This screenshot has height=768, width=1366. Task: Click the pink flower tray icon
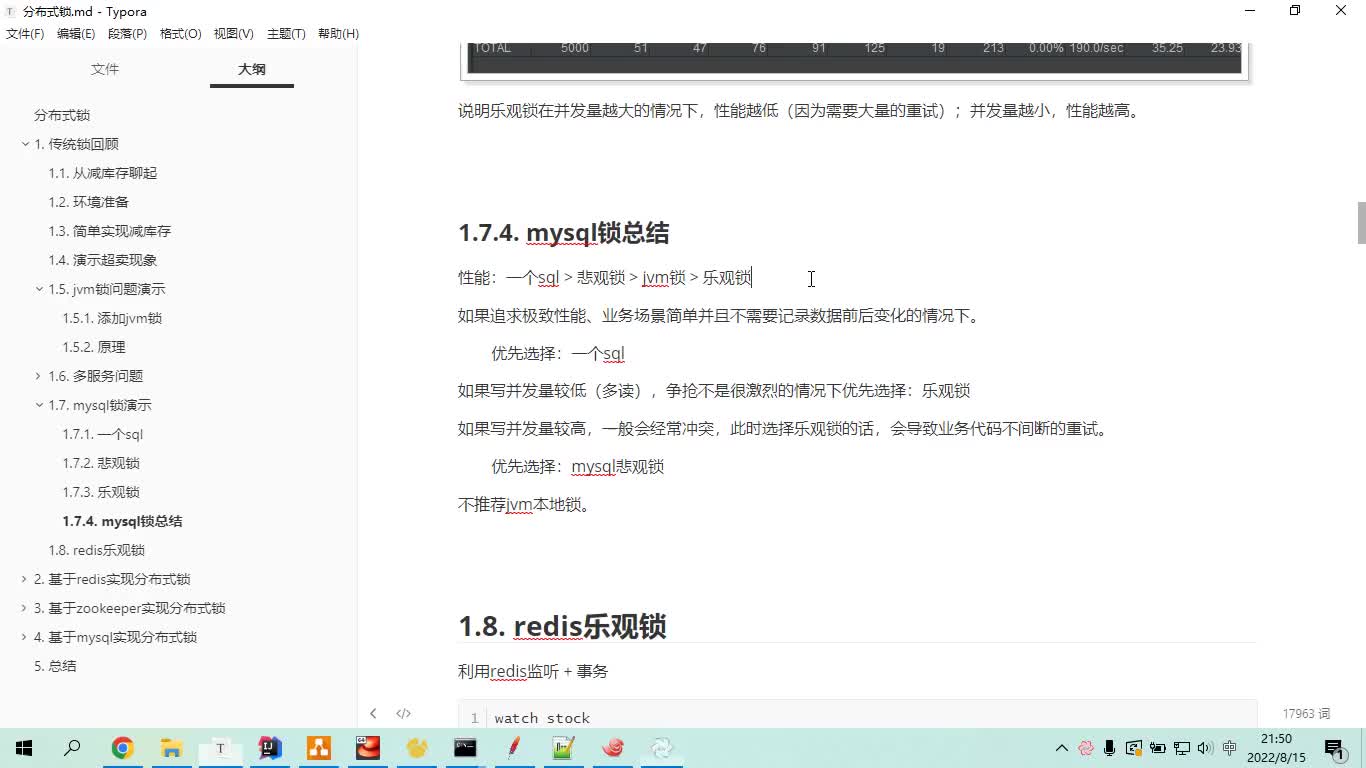pos(1086,748)
